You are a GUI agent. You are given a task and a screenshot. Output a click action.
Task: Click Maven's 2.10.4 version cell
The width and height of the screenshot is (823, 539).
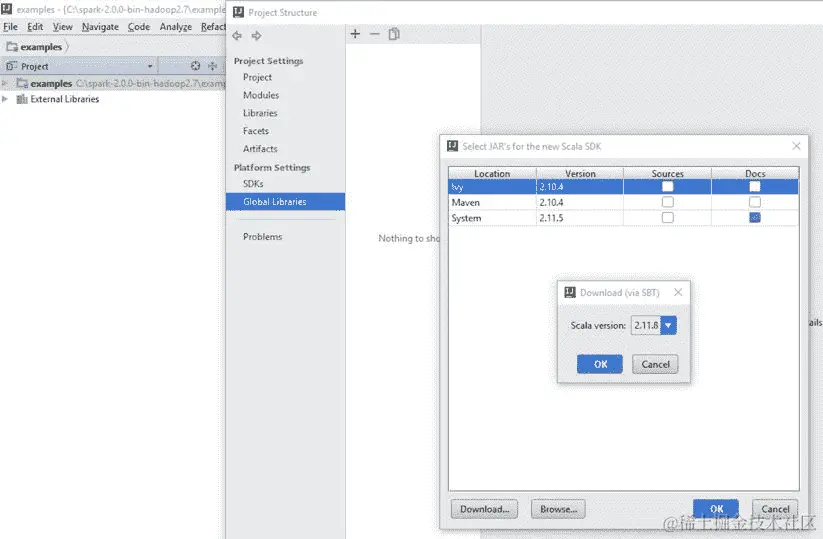pos(580,202)
